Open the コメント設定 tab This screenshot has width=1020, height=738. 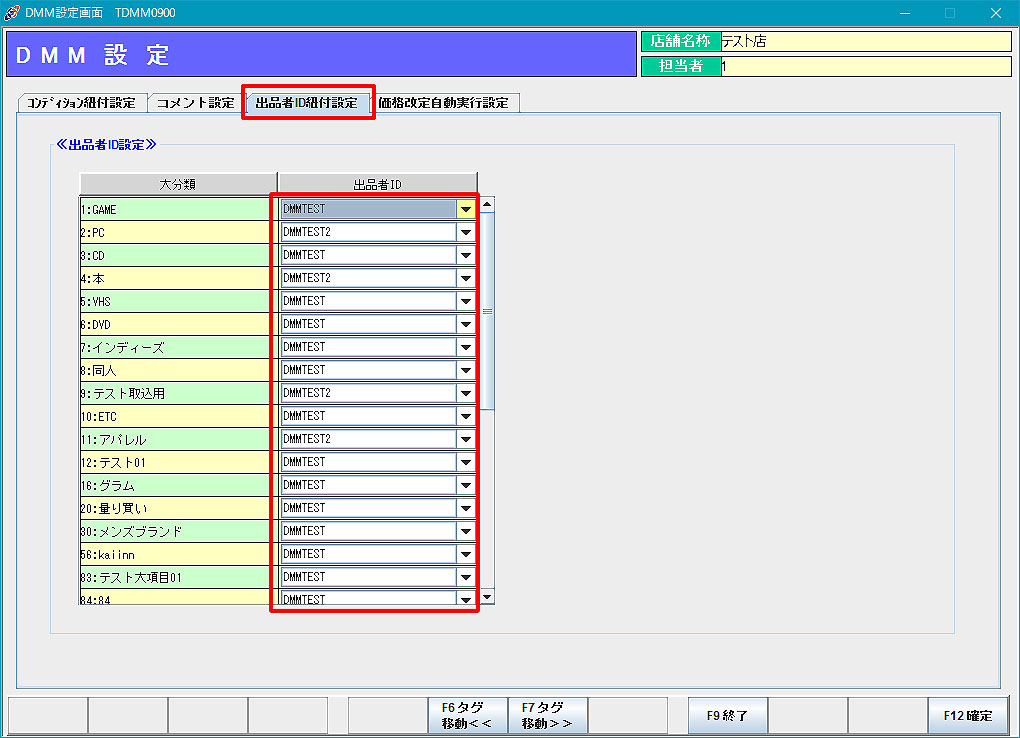195,103
